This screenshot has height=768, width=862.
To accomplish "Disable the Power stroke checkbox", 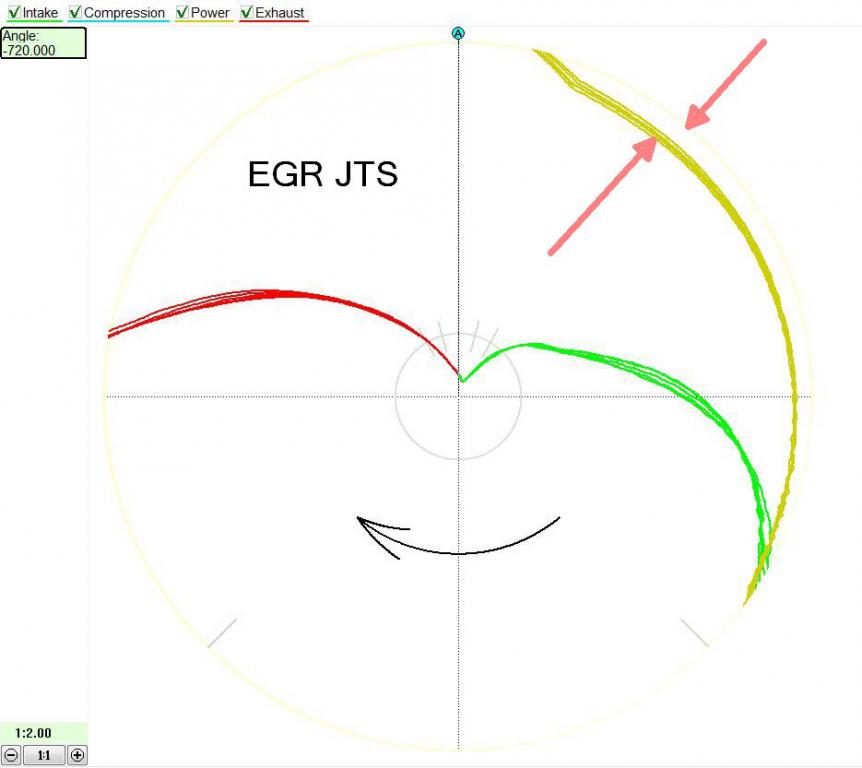I will [182, 12].
